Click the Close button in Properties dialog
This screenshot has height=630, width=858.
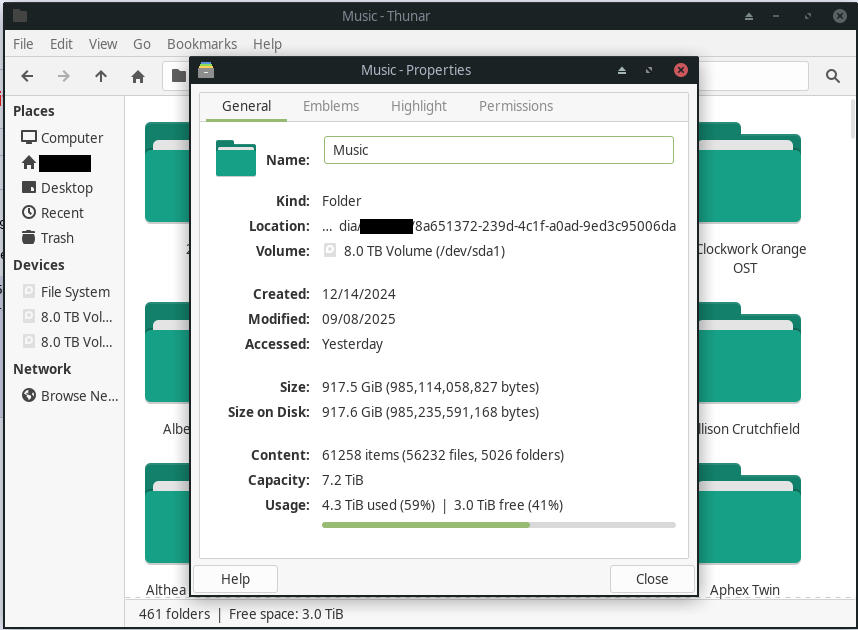[652, 579]
